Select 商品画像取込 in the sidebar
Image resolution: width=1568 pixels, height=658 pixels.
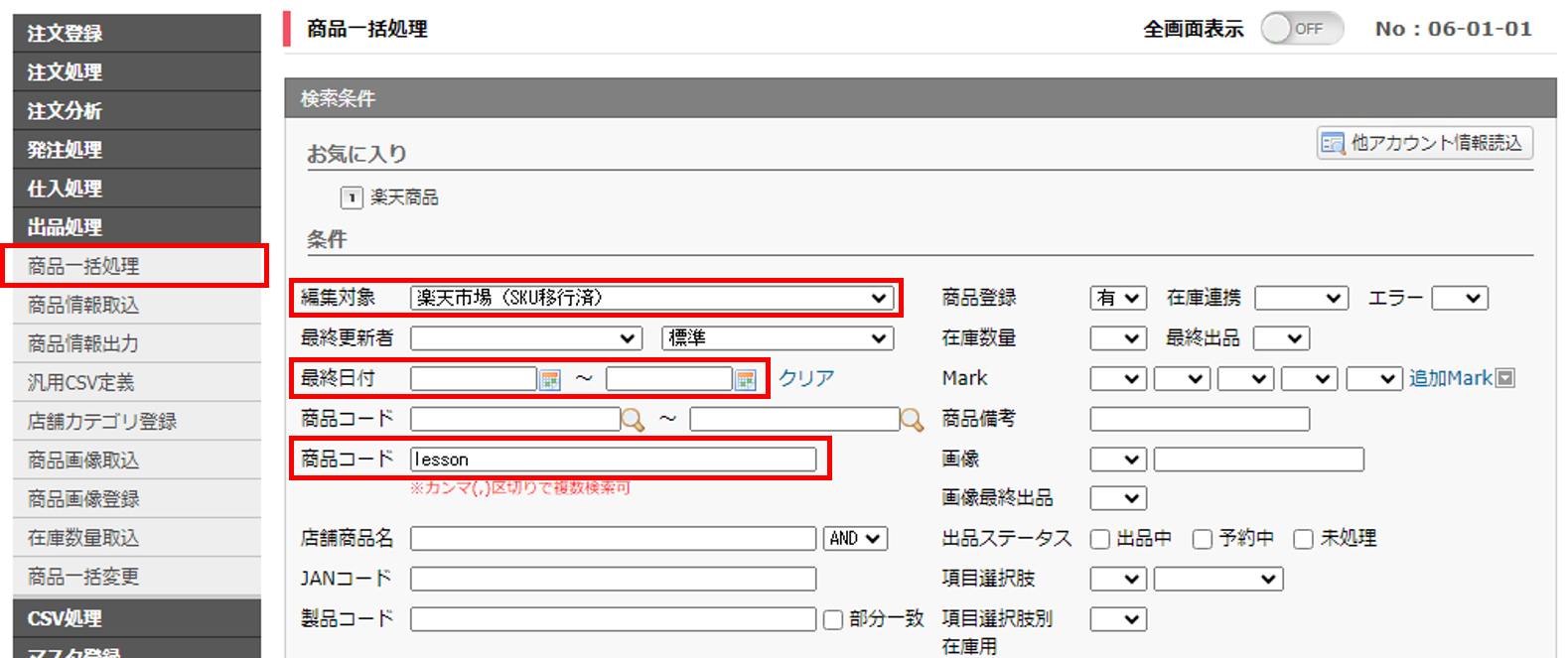coord(137,460)
